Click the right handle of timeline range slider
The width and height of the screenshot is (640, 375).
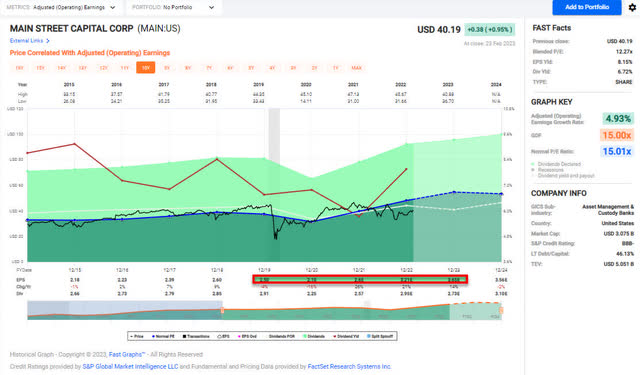(501, 311)
